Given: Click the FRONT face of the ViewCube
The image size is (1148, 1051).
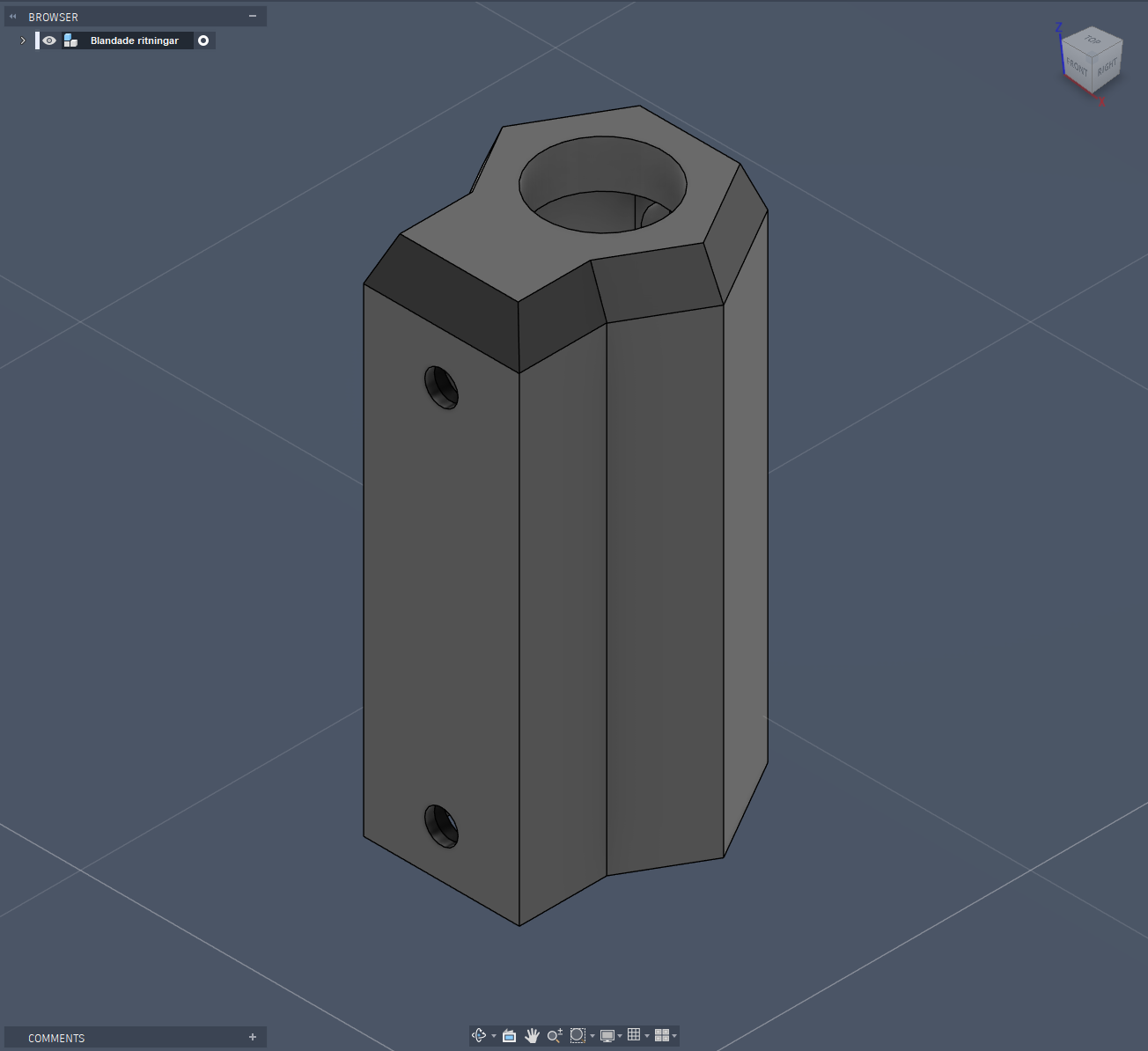Looking at the screenshot, I should pos(1077,66).
